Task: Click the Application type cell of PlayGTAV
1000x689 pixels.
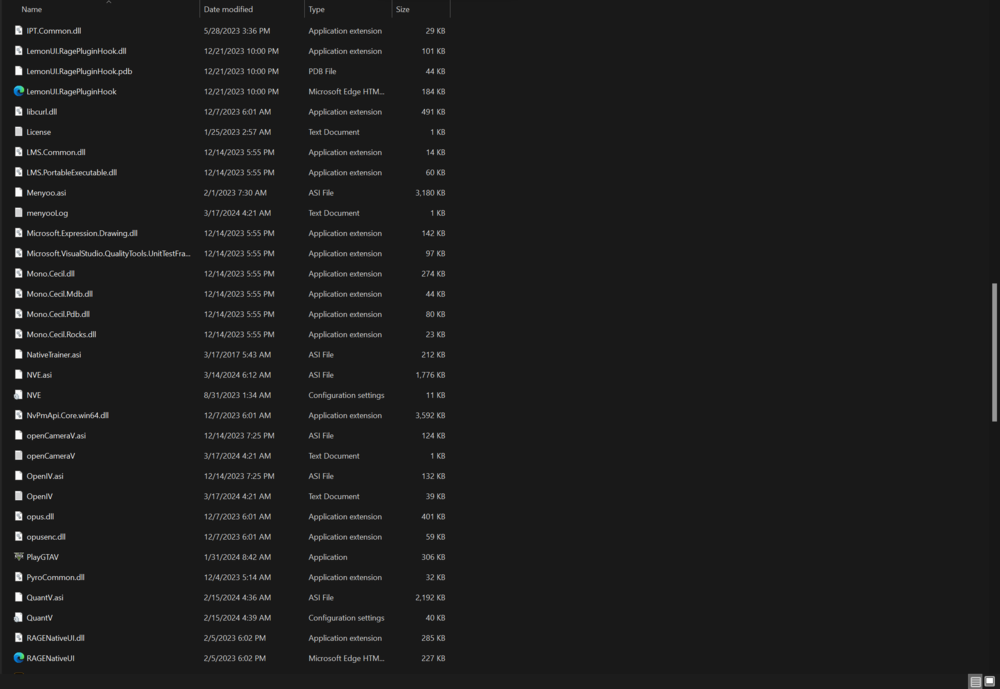Action: (x=328, y=557)
